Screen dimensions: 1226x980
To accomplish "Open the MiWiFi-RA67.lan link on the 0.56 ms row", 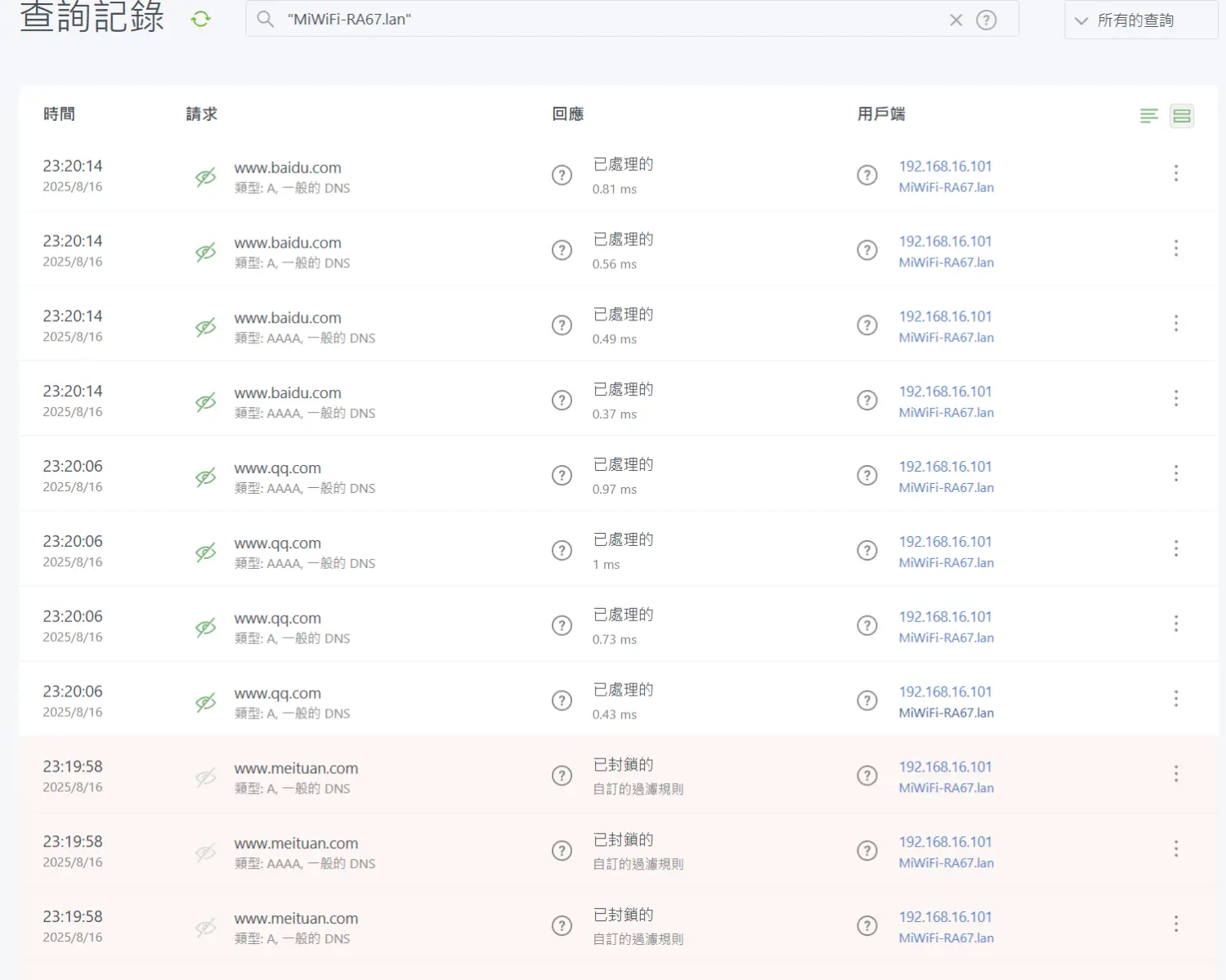I will point(946,262).
